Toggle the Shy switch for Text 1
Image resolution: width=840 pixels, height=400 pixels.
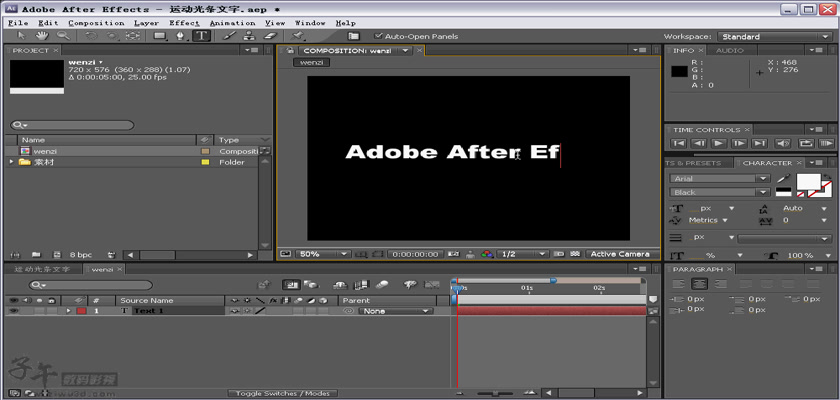[235, 311]
